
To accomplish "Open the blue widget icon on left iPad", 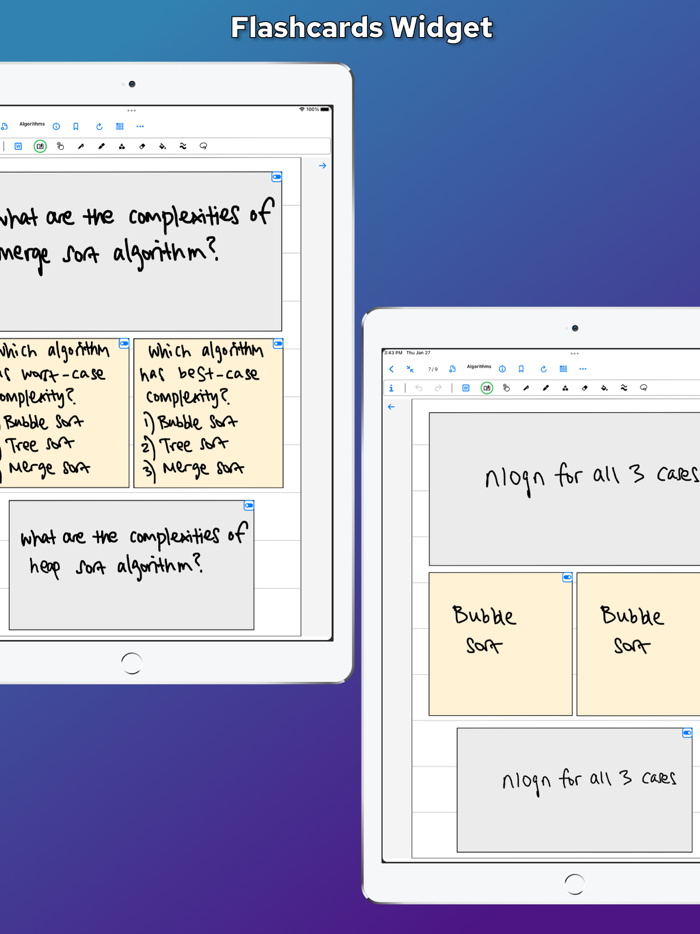I will click(x=18, y=146).
